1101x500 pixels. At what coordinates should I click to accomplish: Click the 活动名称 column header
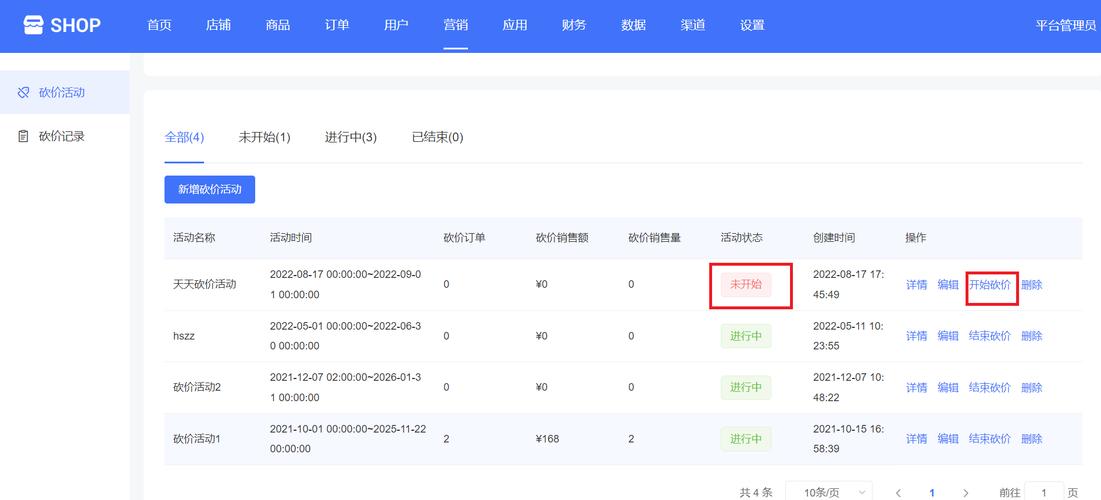click(x=194, y=238)
